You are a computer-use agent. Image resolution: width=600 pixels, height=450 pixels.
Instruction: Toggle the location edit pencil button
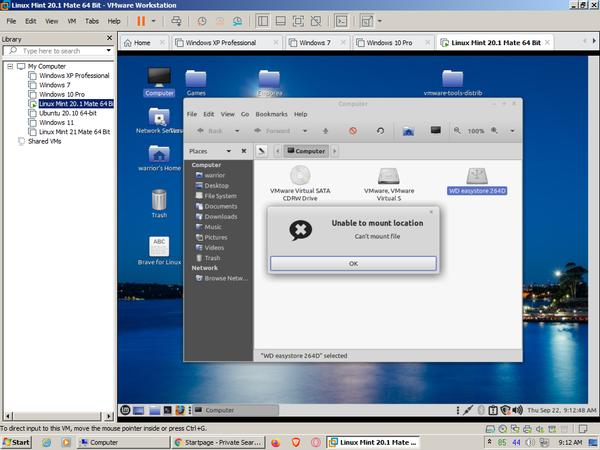tap(261, 151)
